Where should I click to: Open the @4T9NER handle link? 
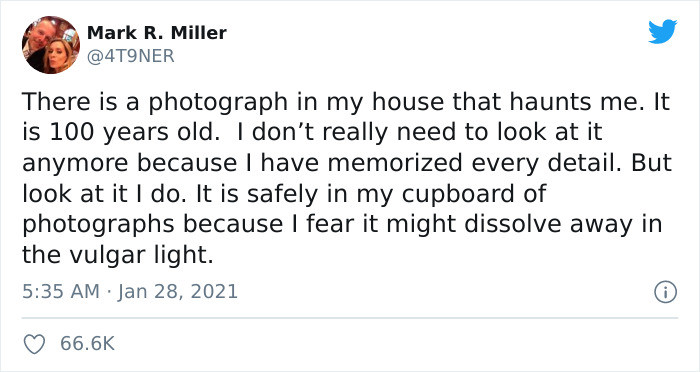click(130, 56)
